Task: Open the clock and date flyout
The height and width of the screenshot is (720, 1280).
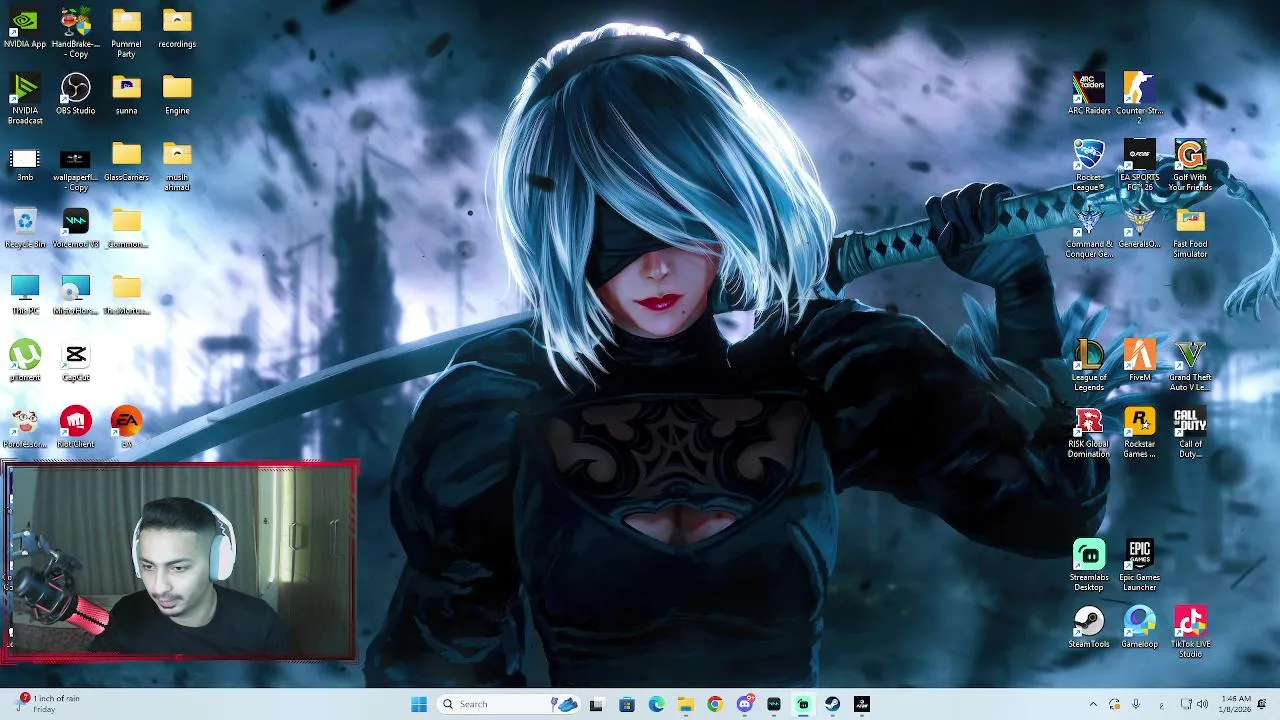Action: (1235, 704)
